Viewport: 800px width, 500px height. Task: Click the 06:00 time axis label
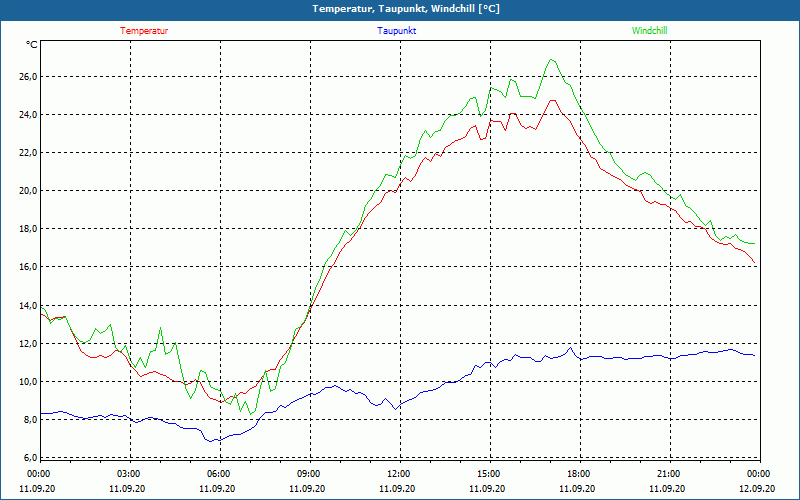coord(218,474)
